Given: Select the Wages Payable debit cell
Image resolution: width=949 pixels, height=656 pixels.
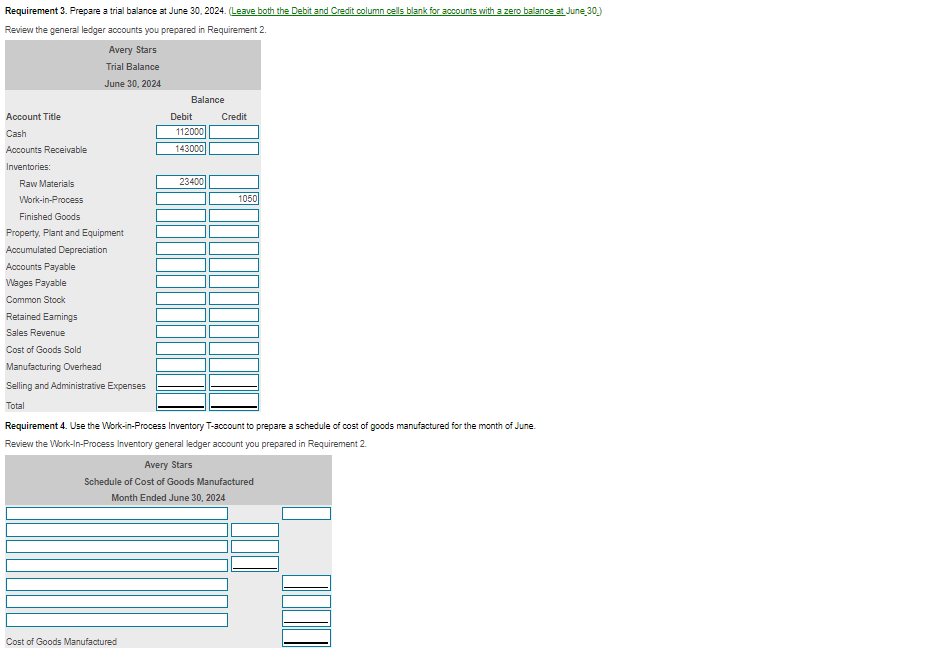Looking at the screenshot, I should 181,281.
